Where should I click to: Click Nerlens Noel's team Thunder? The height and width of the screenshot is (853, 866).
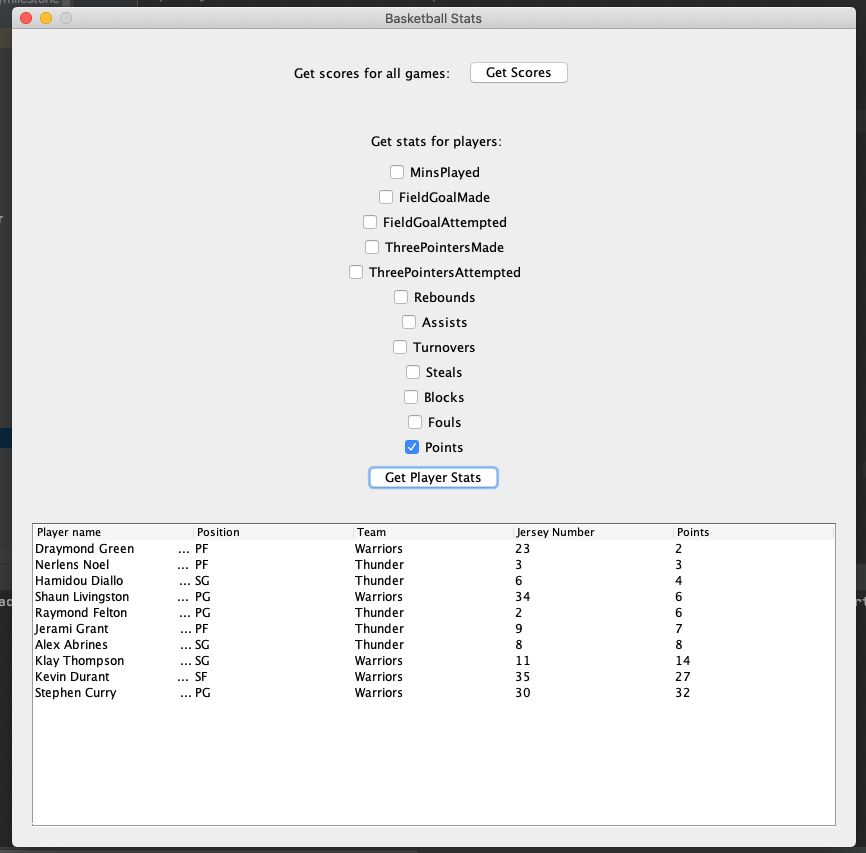click(379, 565)
